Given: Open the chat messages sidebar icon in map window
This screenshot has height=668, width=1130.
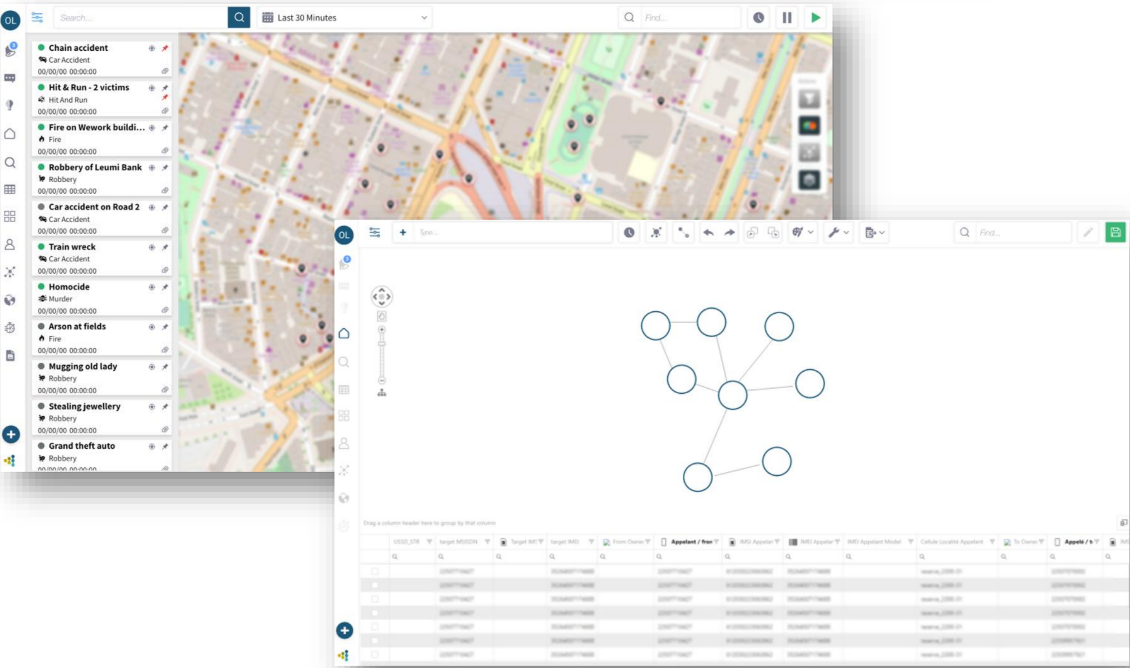Looking at the screenshot, I should [10, 78].
